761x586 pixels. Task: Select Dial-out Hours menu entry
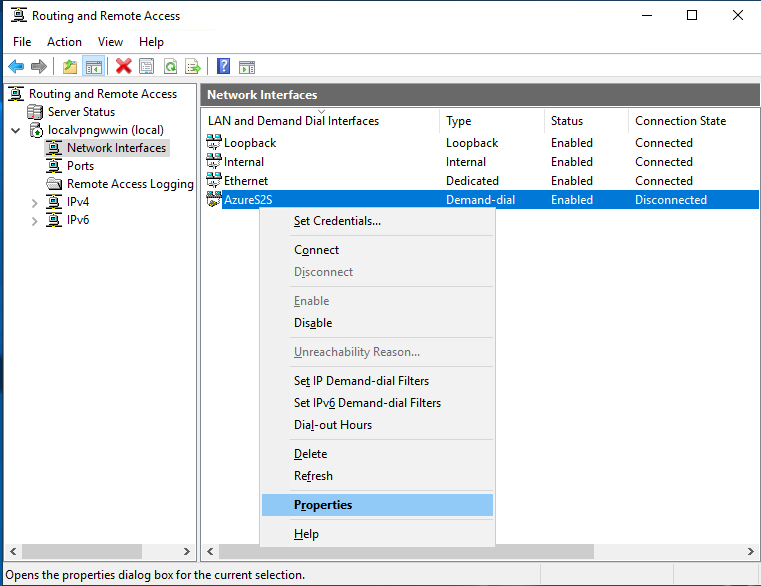[x=378, y=425]
